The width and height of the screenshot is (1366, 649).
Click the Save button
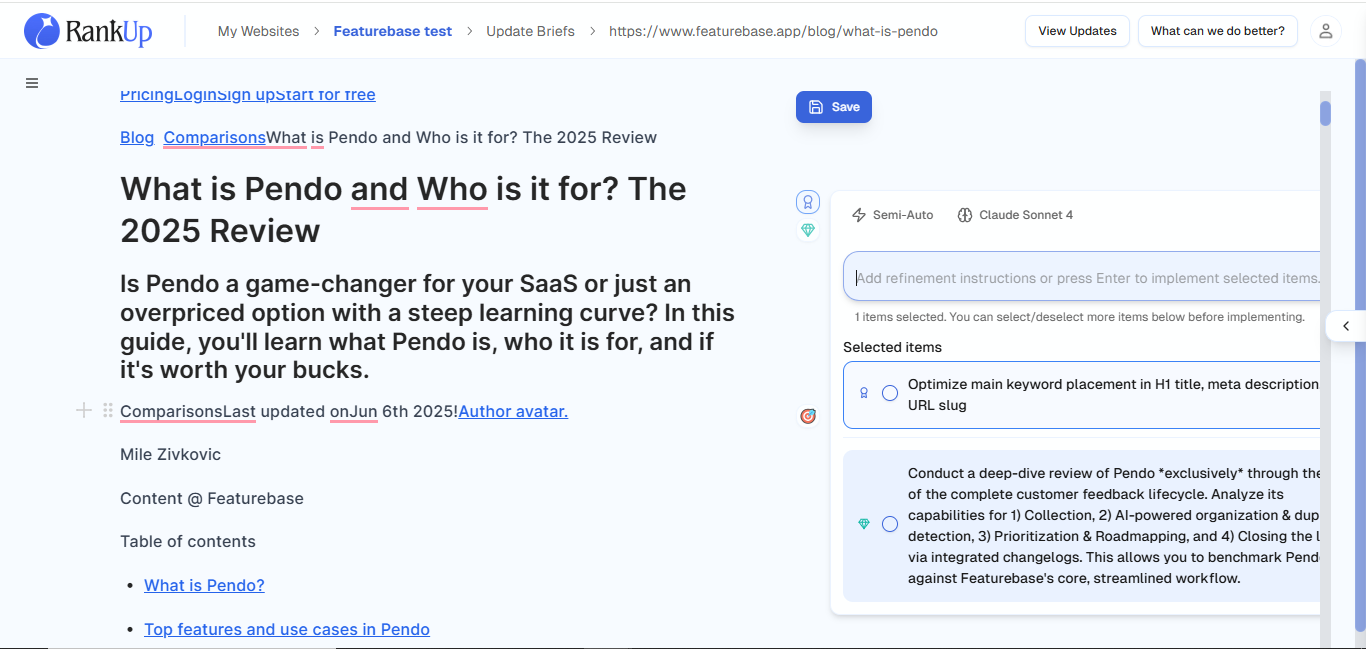click(x=834, y=107)
